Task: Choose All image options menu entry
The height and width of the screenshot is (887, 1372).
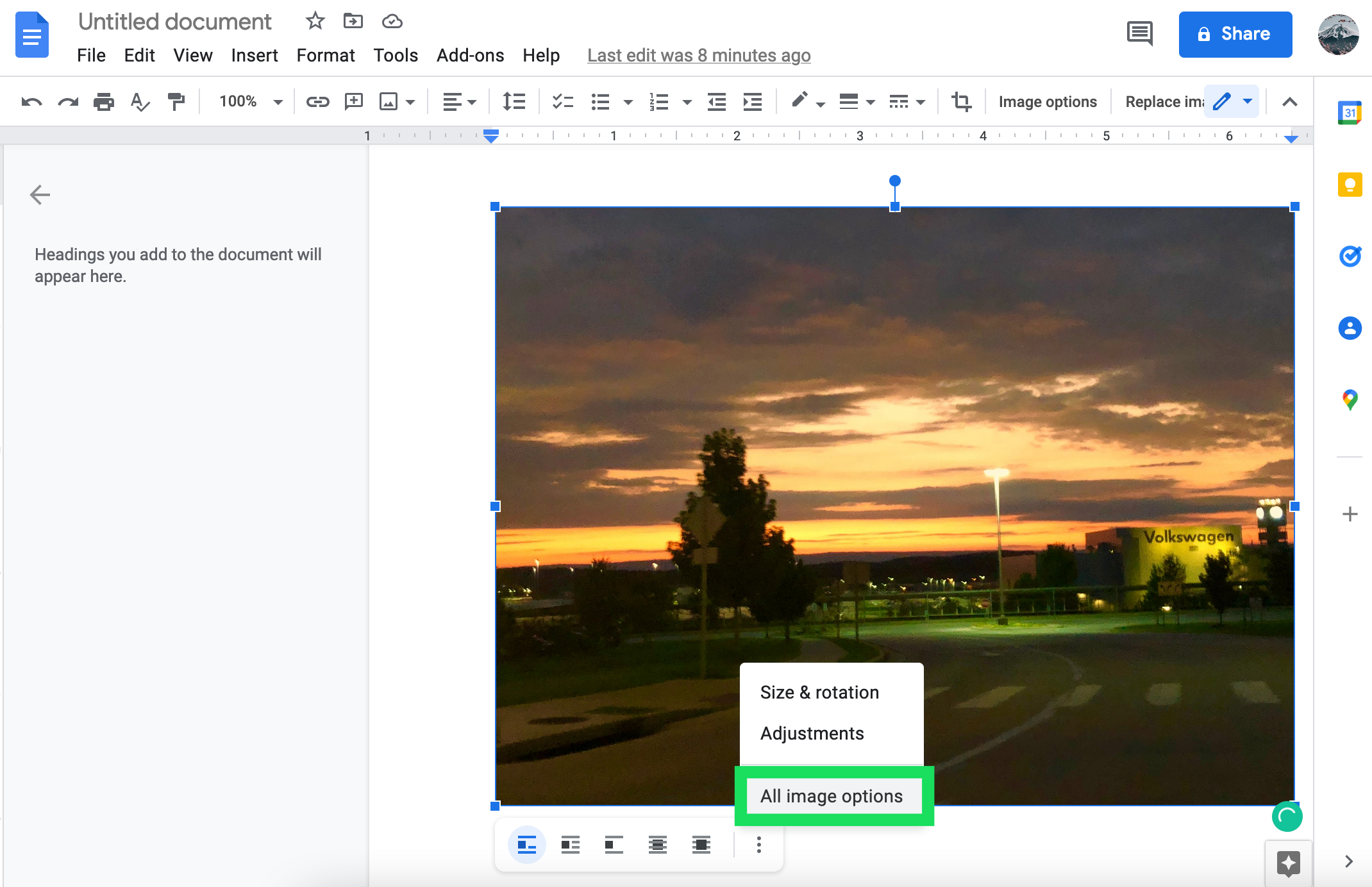Action: coord(831,796)
